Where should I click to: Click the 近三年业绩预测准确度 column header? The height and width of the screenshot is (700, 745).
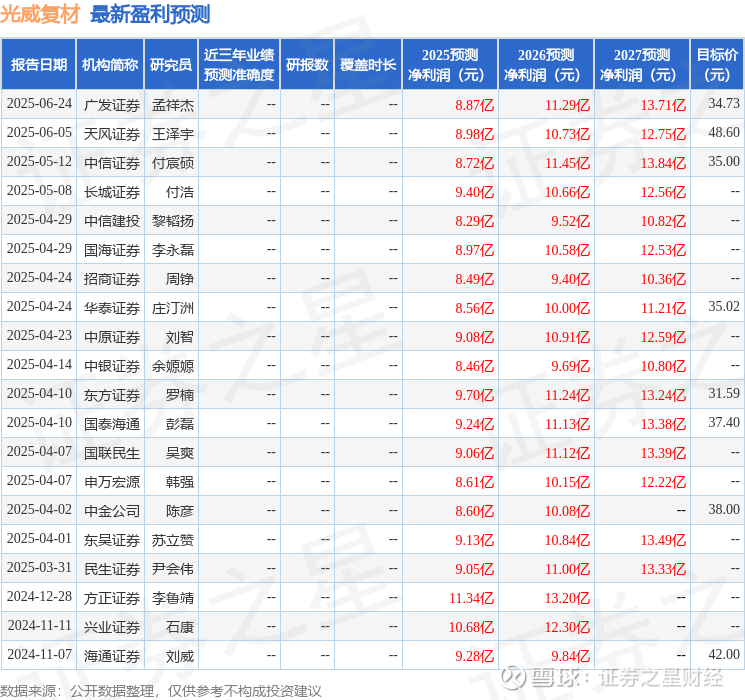point(239,65)
